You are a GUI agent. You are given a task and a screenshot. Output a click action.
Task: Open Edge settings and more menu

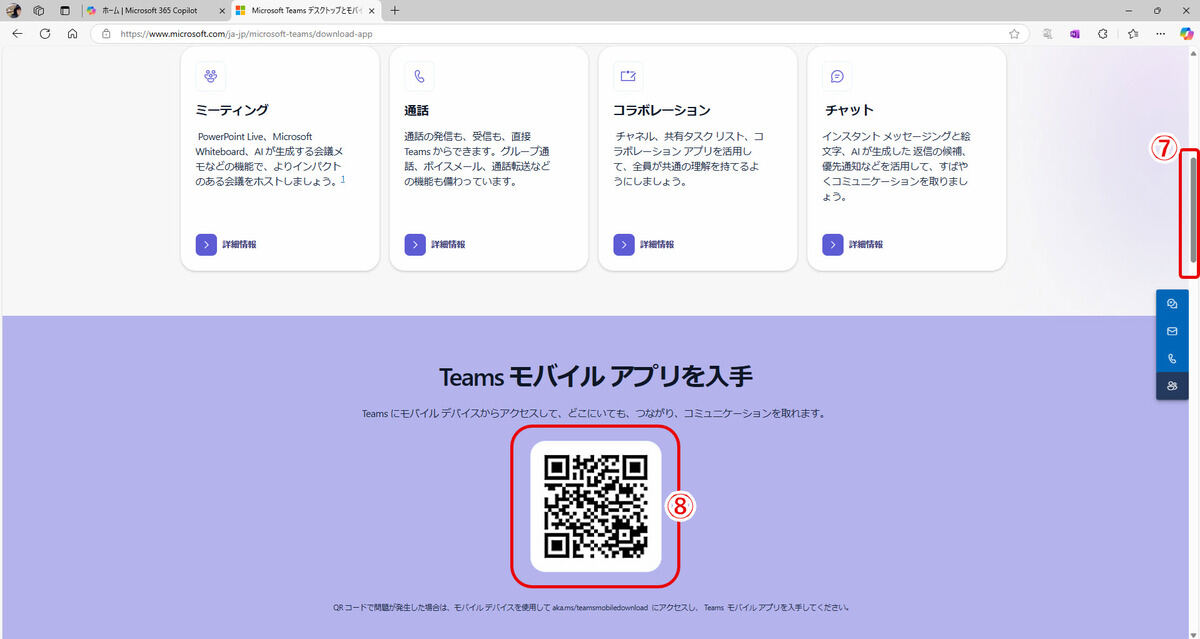(1160, 33)
